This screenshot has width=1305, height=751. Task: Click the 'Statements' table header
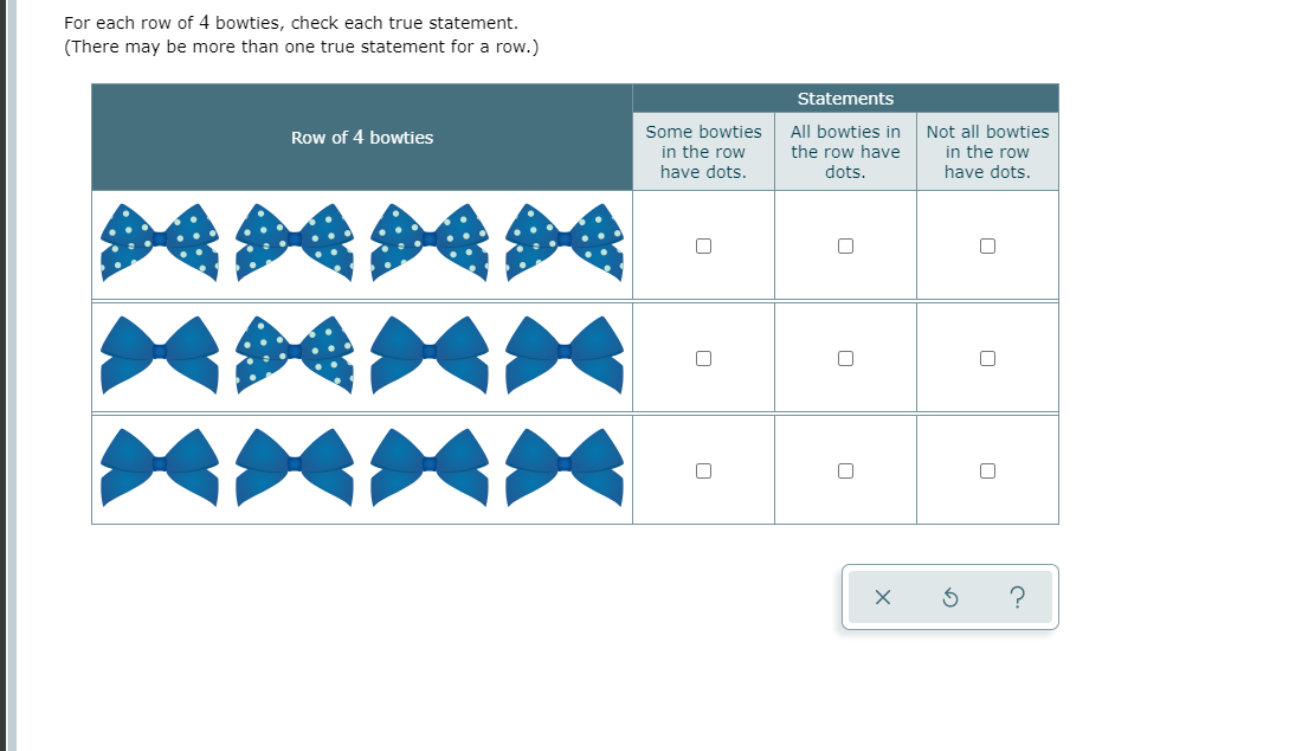845,99
